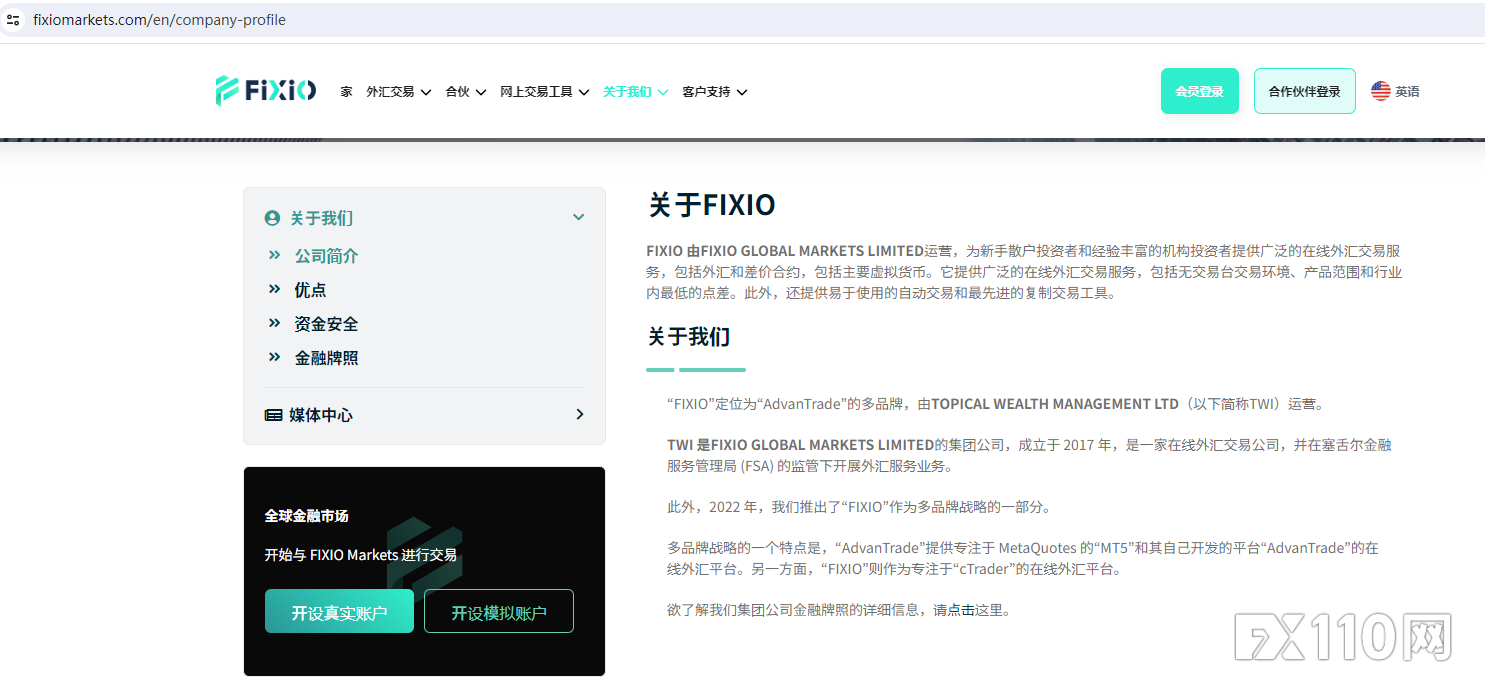Open the 优点 sidebar item
This screenshot has height=686, width=1485.
[x=310, y=290]
